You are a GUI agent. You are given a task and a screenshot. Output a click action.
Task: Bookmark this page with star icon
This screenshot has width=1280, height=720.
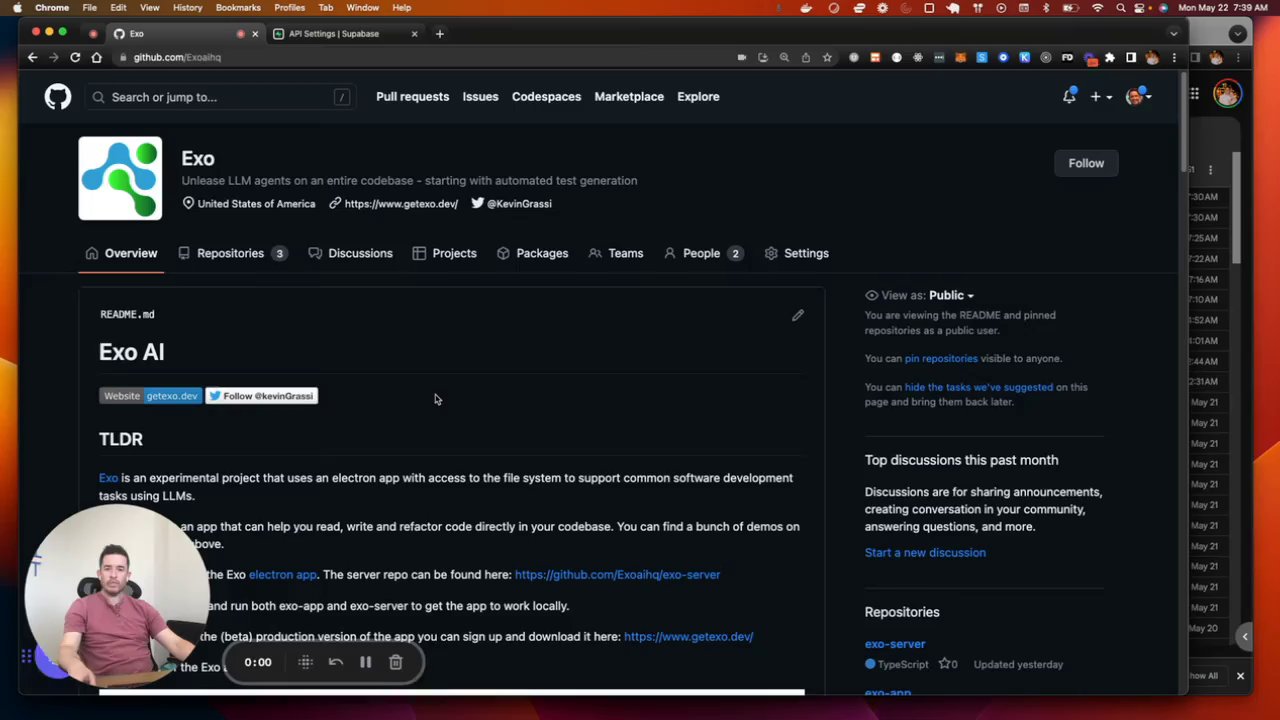[827, 57]
